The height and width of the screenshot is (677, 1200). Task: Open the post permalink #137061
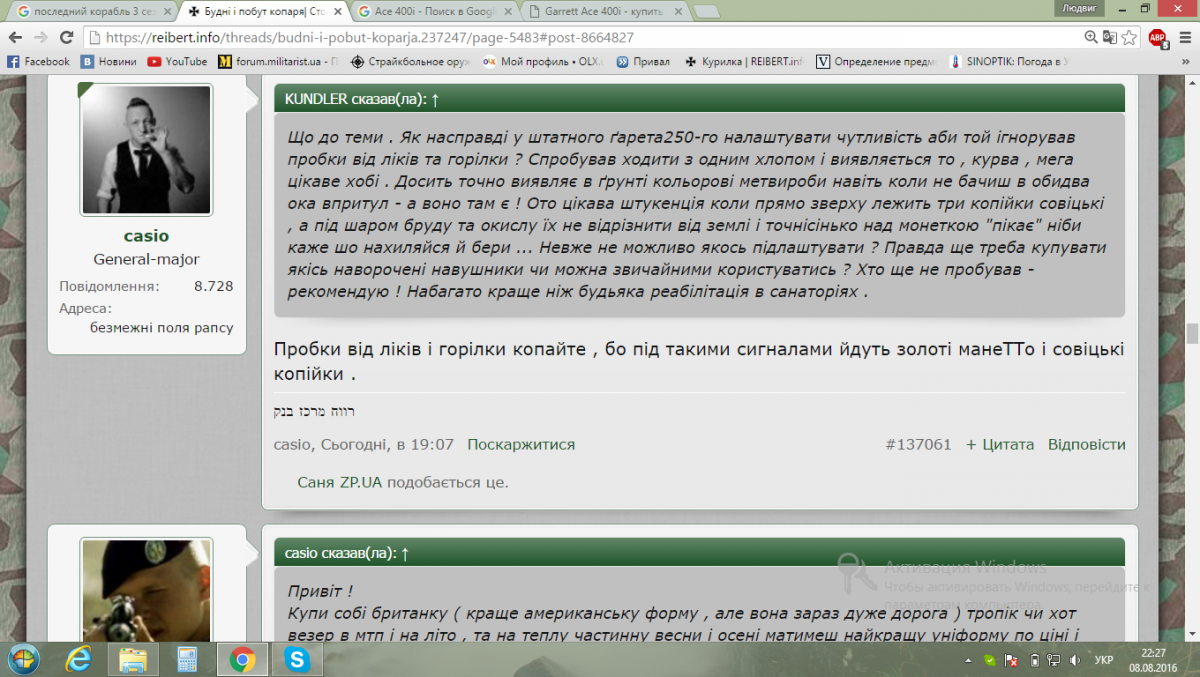(x=918, y=444)
